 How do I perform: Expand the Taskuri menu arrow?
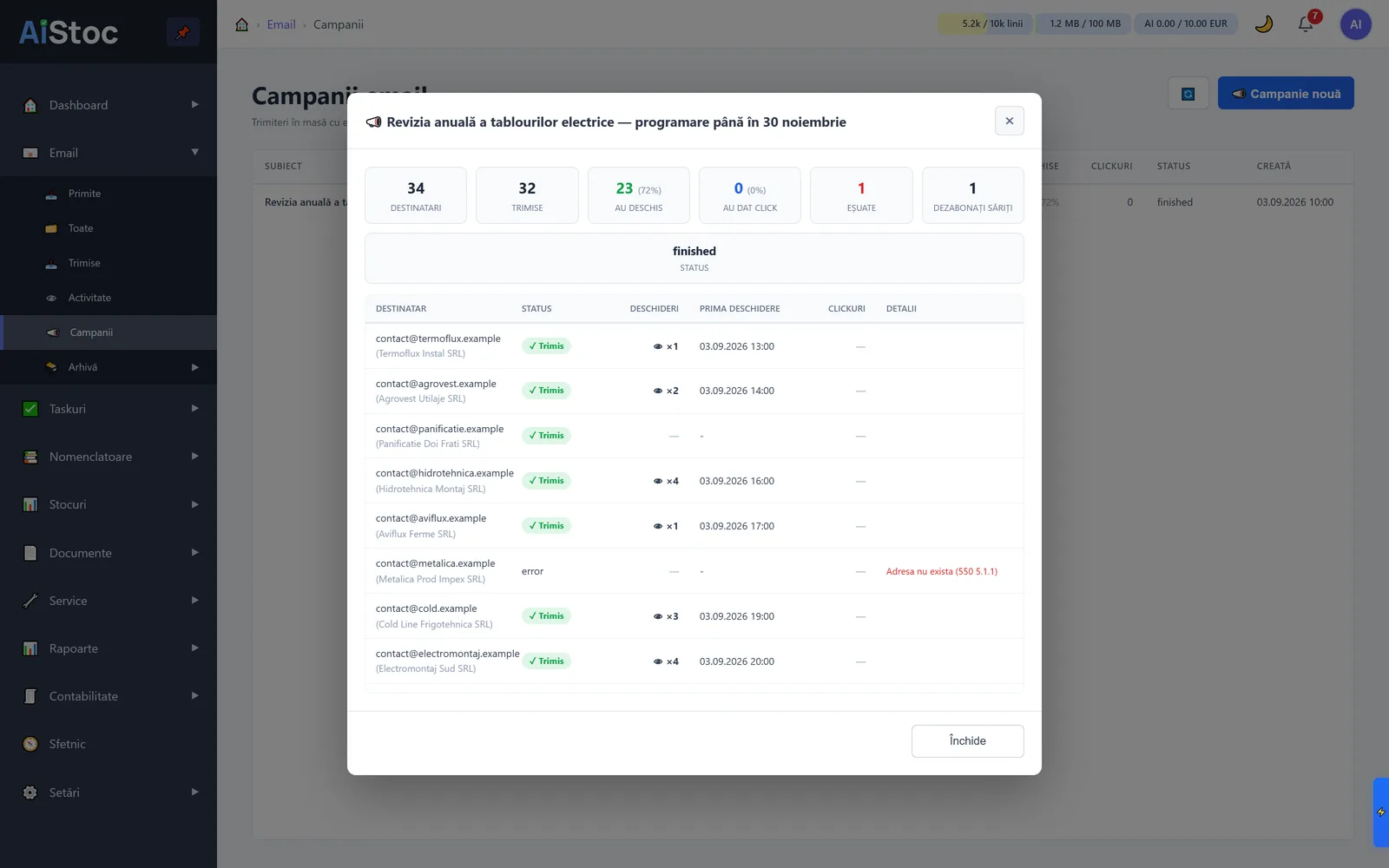pyautogui.click(x=194, y=409)
